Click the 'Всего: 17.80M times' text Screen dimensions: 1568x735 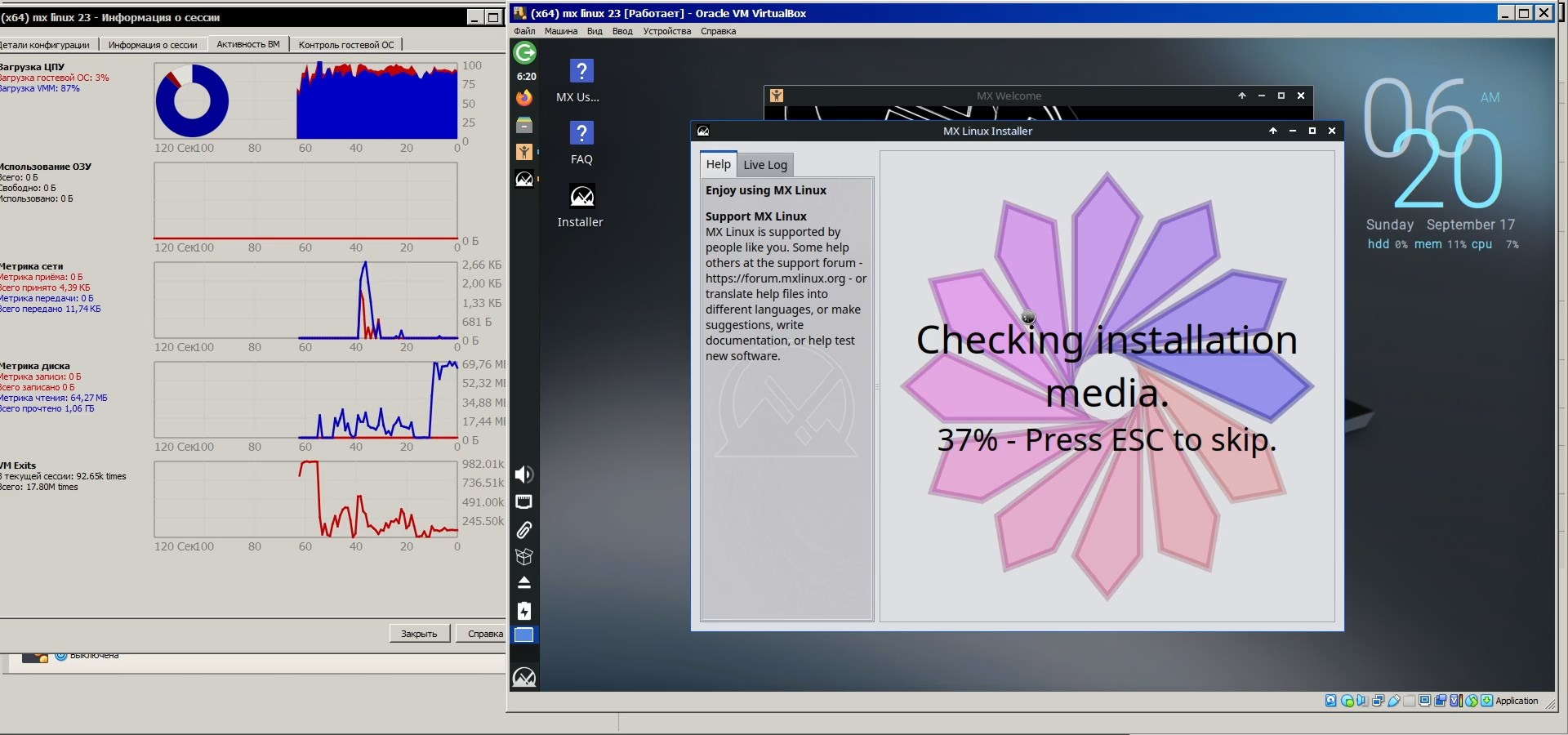pos(39,487)
